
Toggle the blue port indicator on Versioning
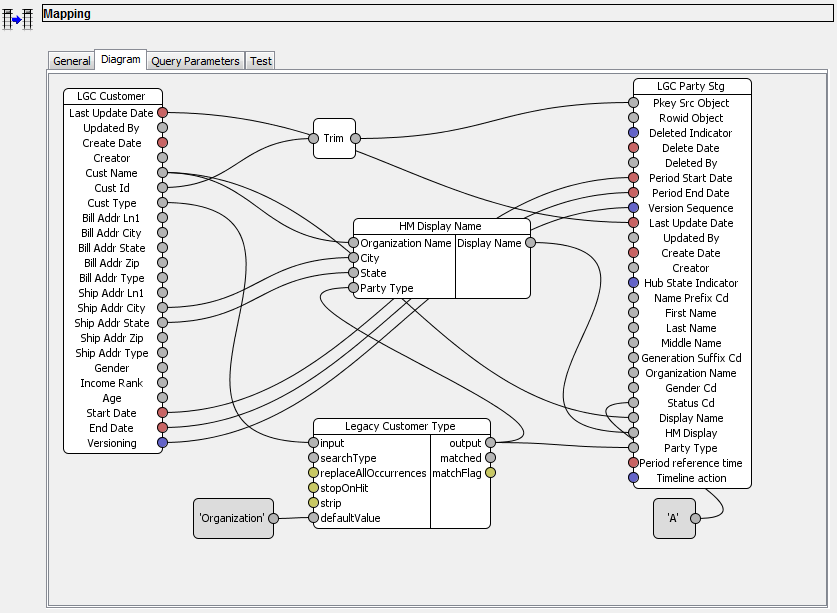pyautogui.click(x=163, y=443)
